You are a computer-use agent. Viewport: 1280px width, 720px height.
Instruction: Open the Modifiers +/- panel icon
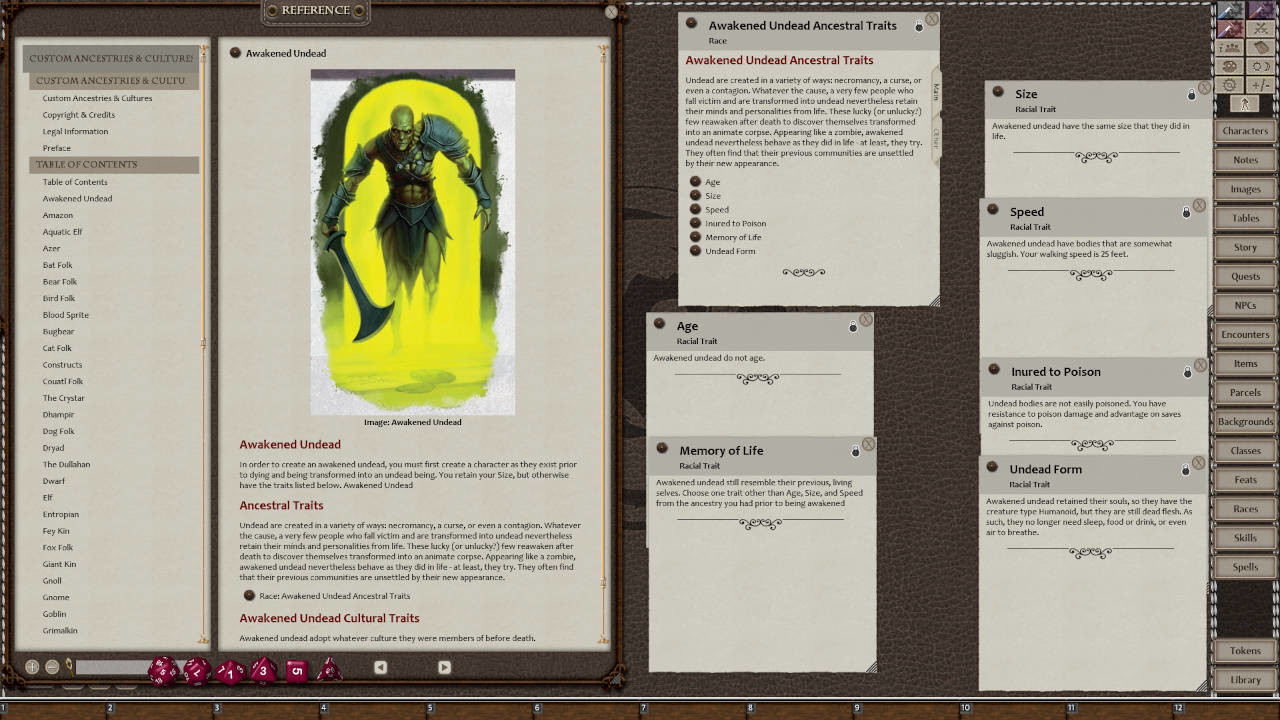1259,84
